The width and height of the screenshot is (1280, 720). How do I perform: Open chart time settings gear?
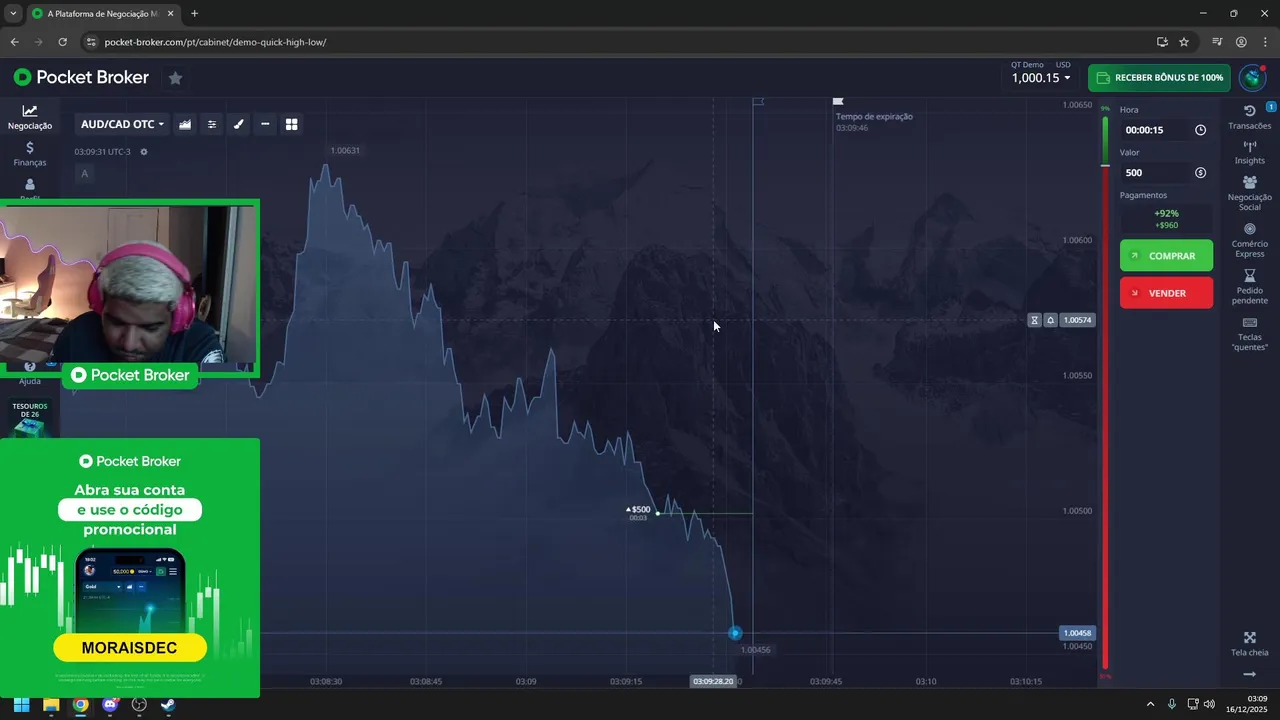144,152
